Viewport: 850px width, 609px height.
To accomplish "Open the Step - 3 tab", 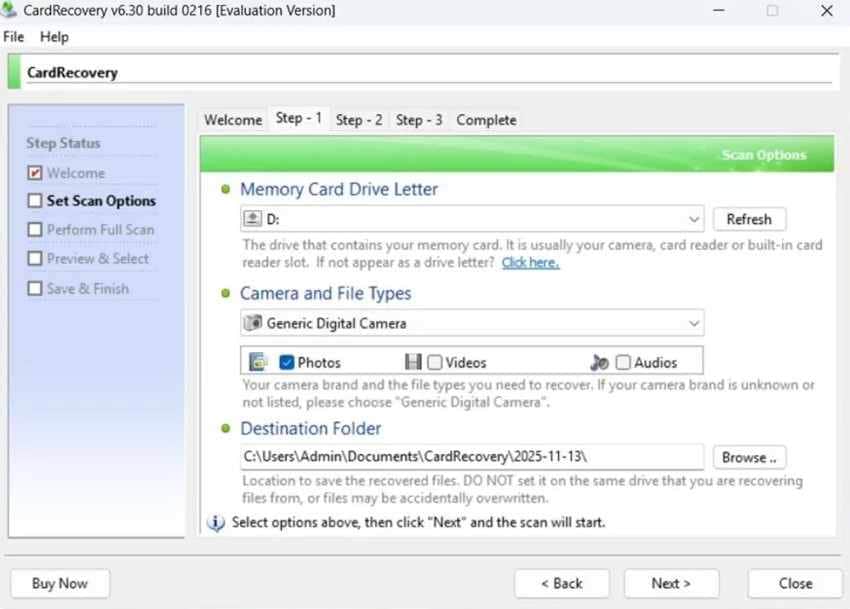I will click(419, 120).
